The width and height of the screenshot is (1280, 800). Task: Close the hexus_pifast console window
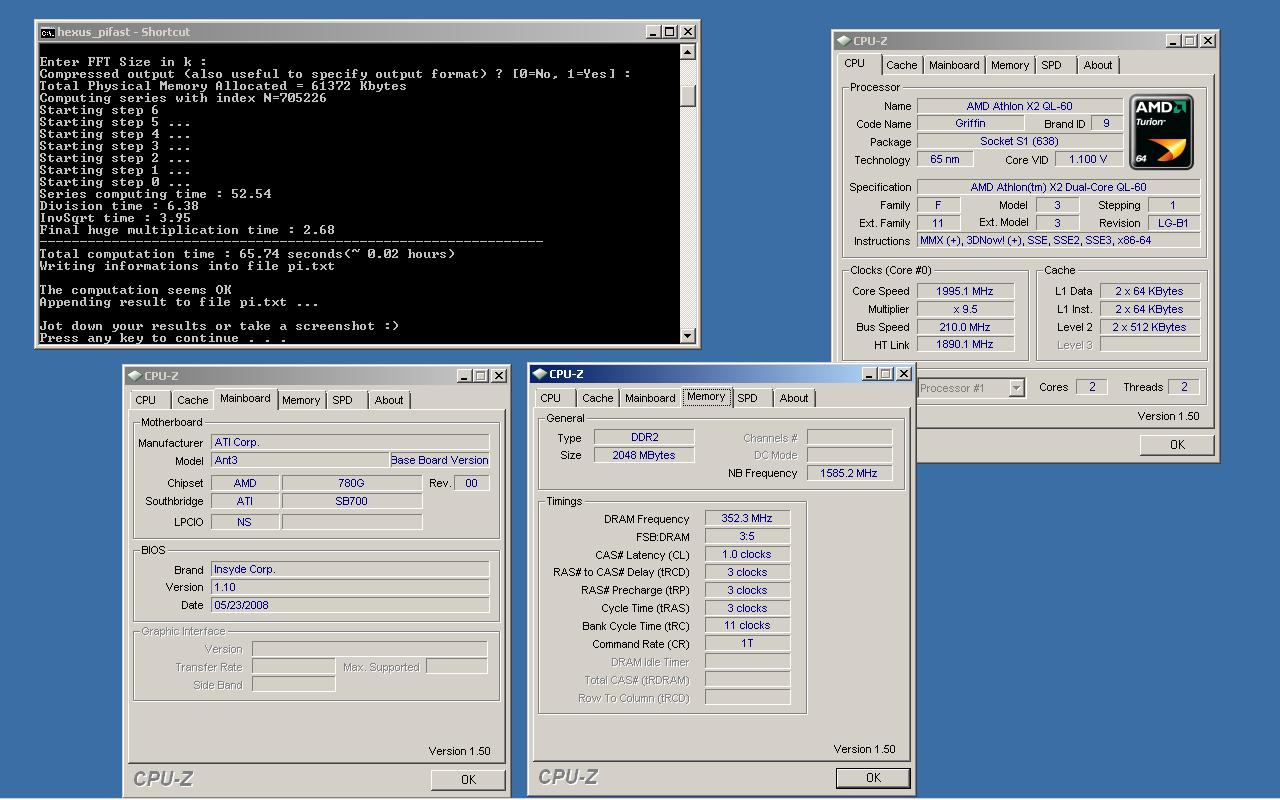(687, 32)
